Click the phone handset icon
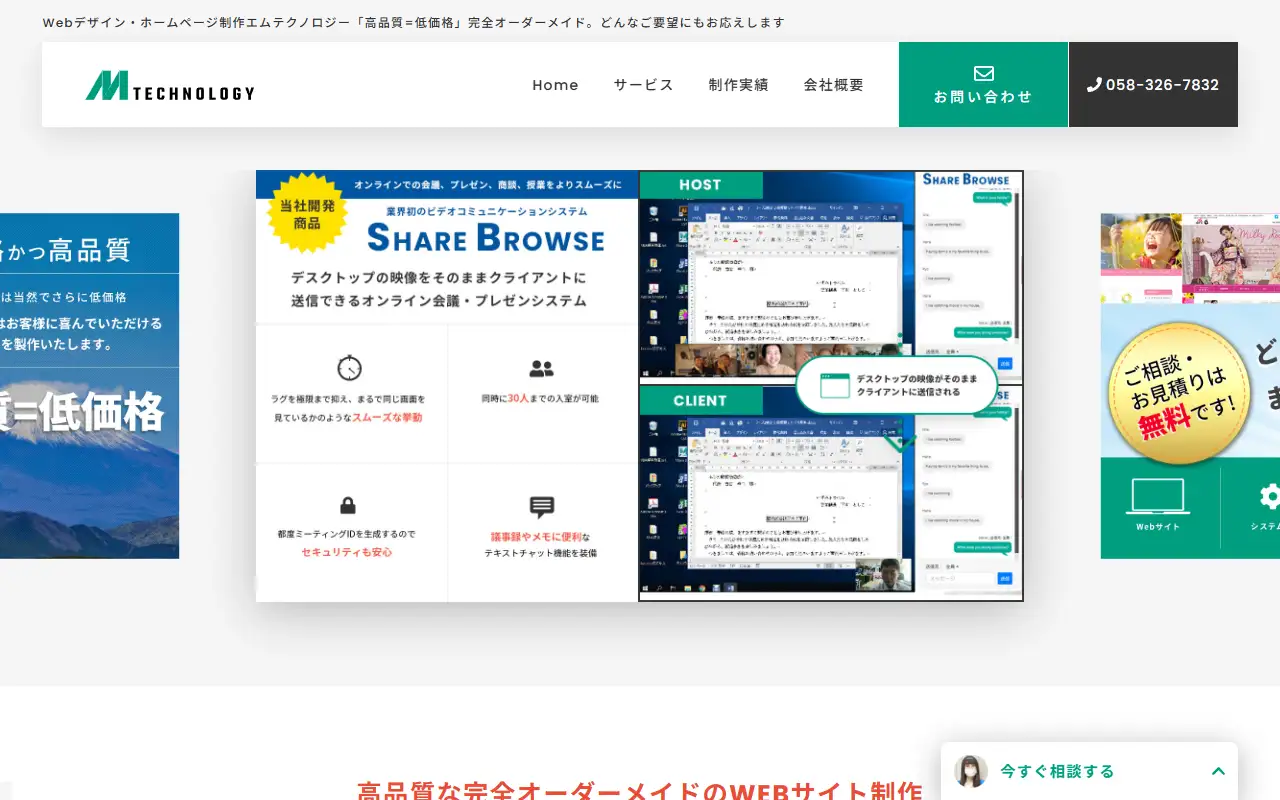The image size is (1280, 800). tap(1094, 85)
